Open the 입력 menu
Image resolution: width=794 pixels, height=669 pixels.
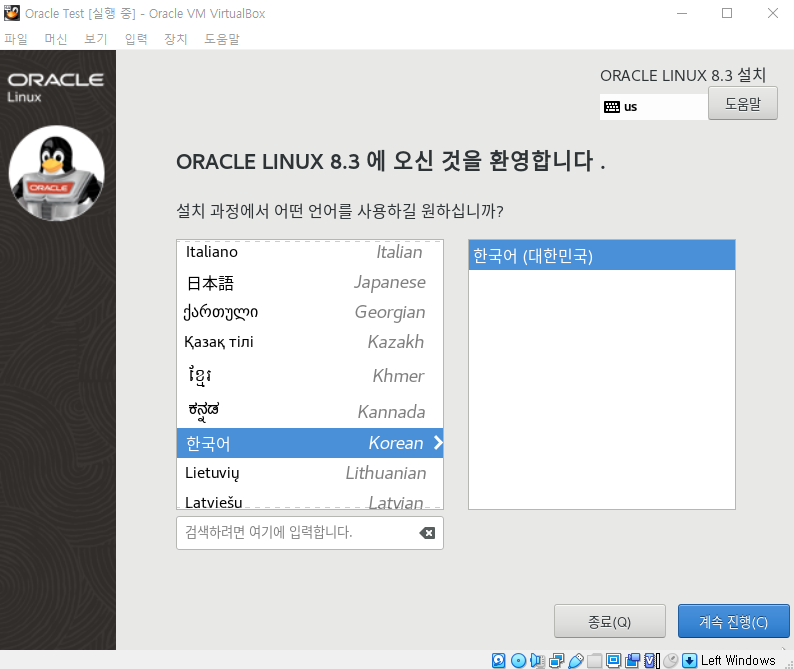coord(136,39)
